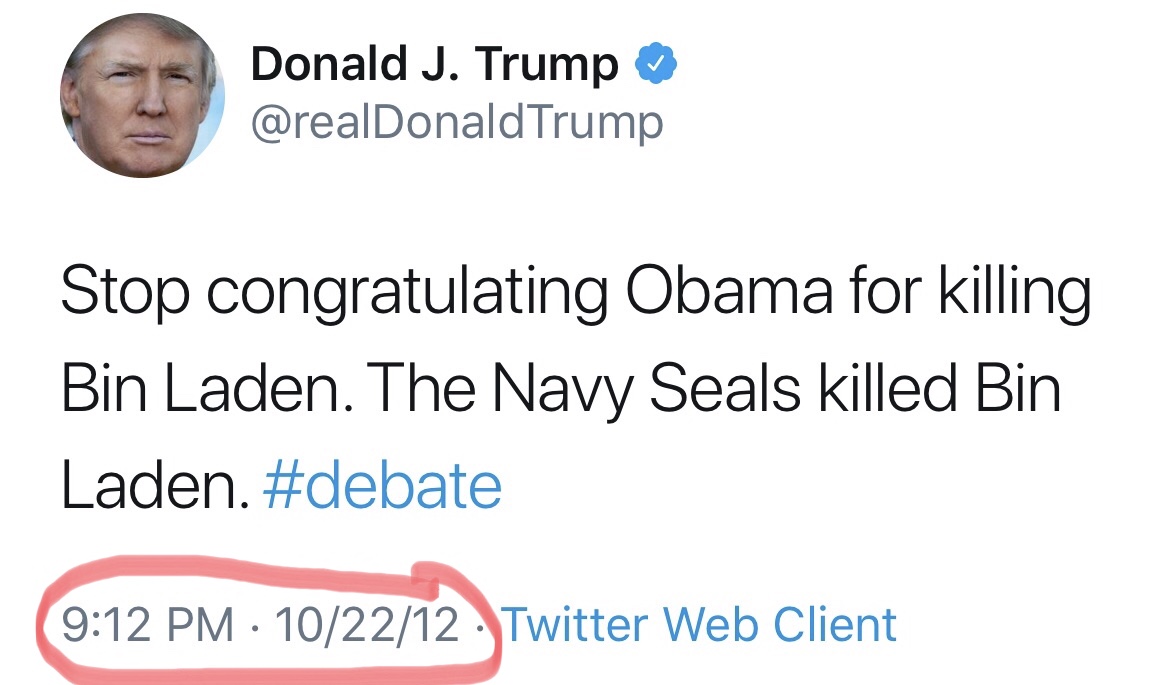
Task: Click the word 'Twitter' in the source label
Action: [575, 625]
